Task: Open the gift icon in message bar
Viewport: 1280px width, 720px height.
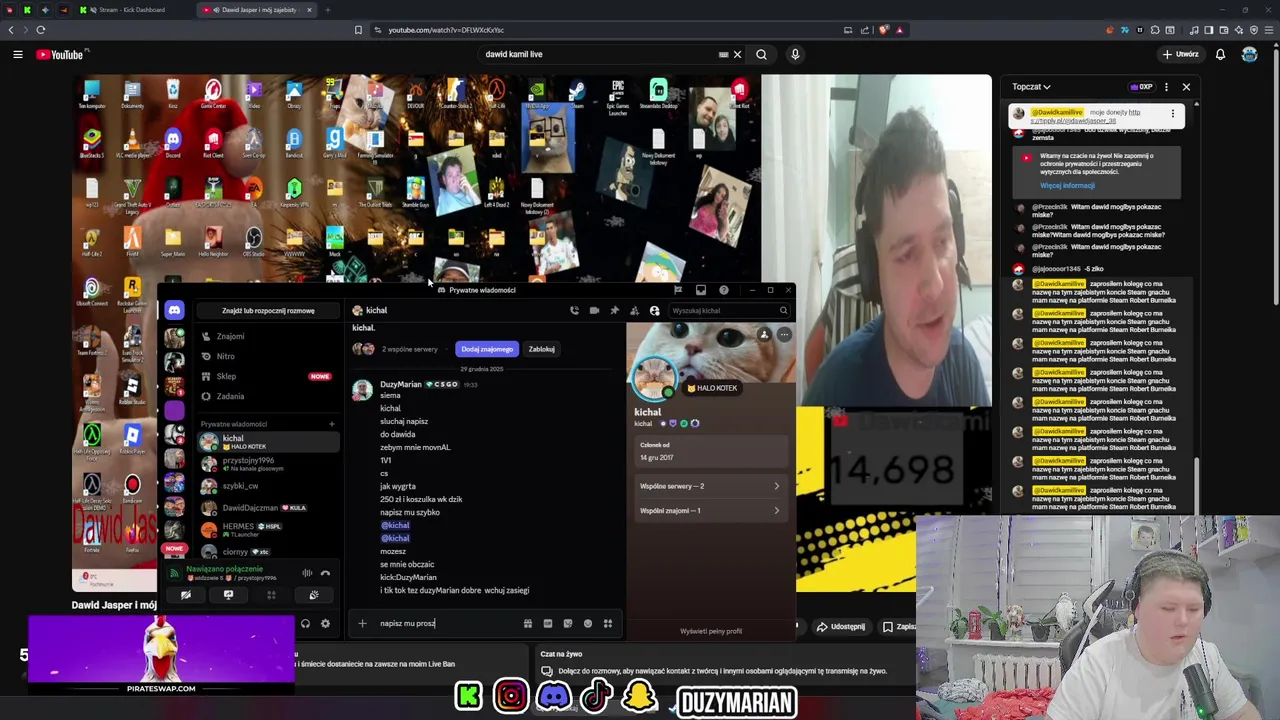Action: 528,624
